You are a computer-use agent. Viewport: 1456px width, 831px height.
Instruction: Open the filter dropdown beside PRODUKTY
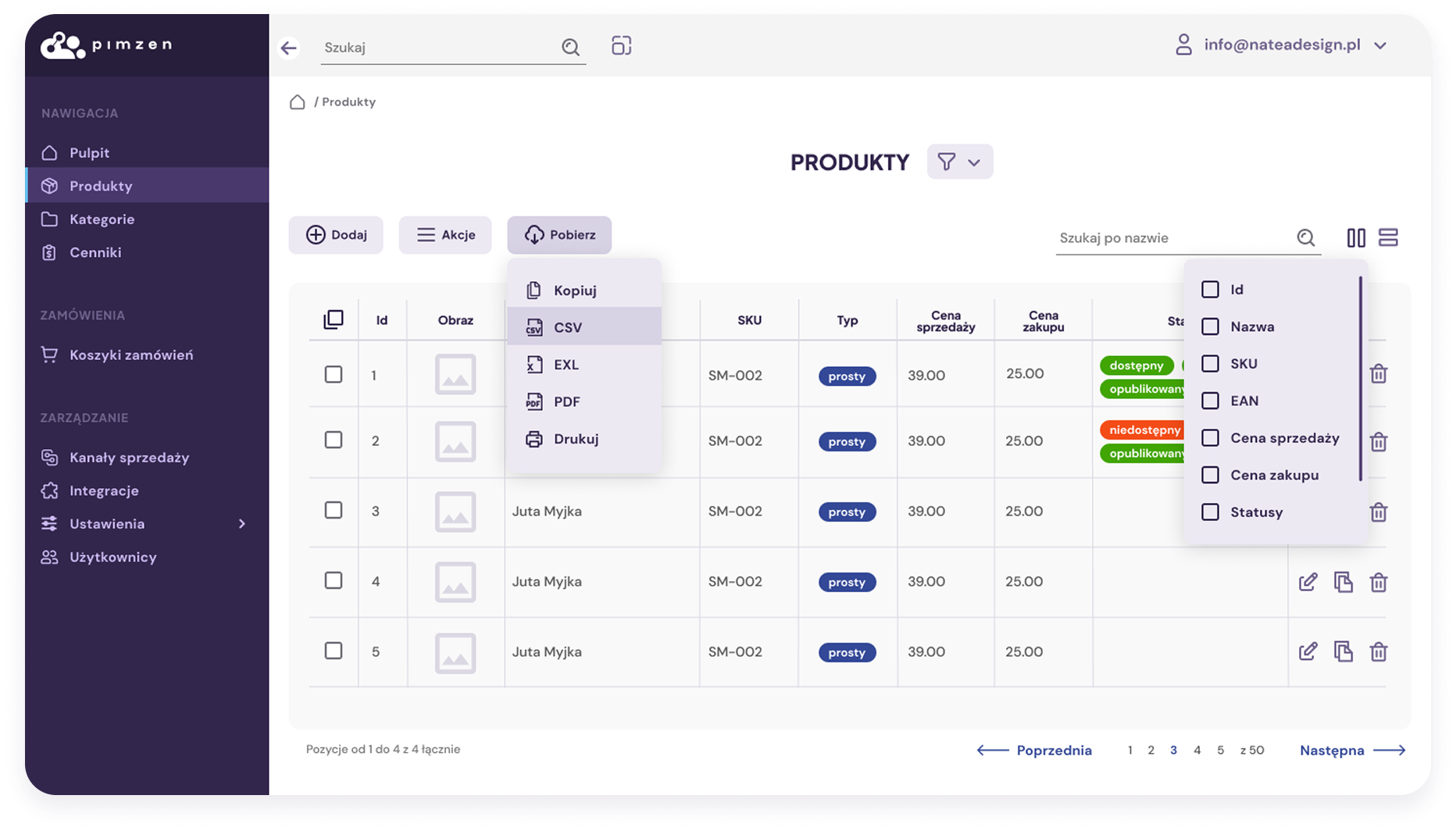pos(960,162)
